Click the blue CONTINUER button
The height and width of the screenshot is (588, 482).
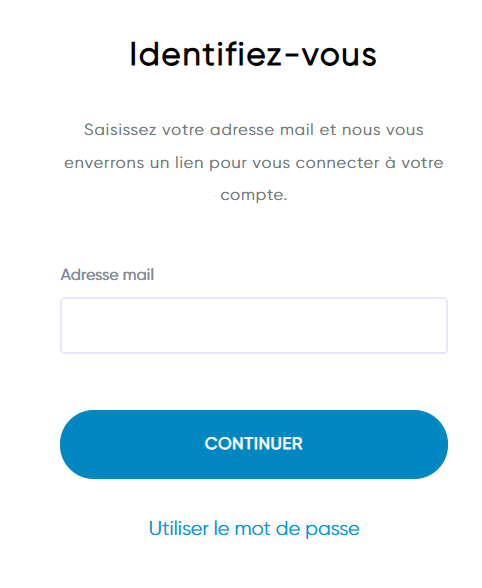254,444
